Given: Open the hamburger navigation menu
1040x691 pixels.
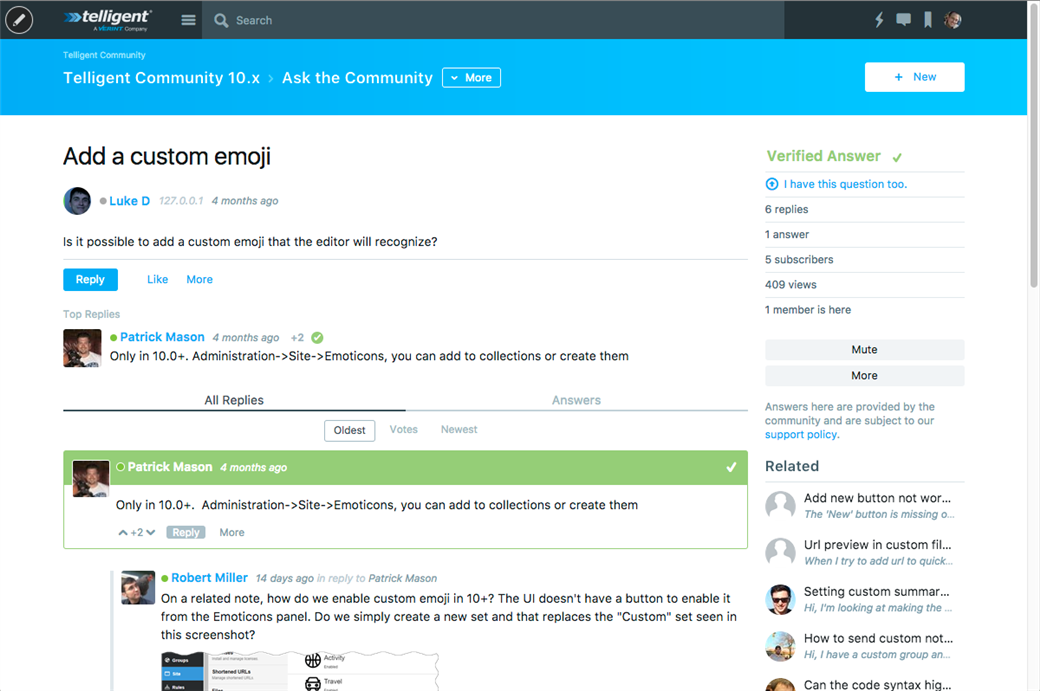Looking at the screenshot, I should click(188, 20).
